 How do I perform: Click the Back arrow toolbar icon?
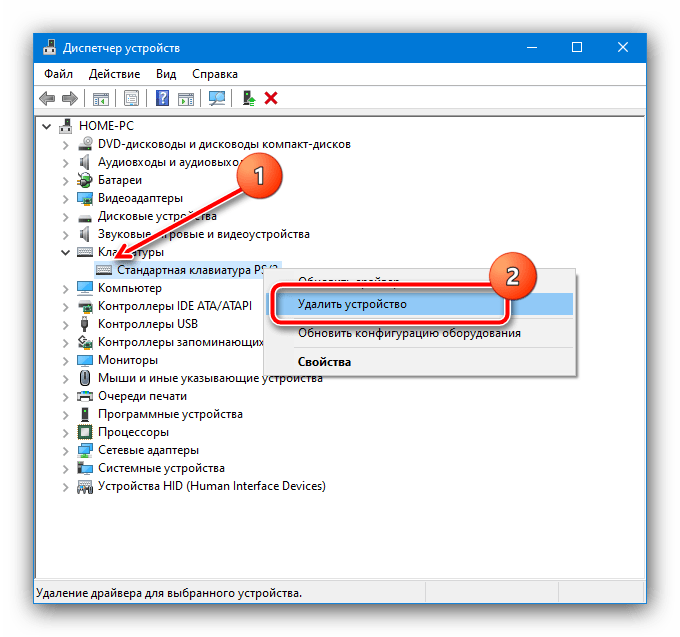pyautogui.click(x=47, y=98)
